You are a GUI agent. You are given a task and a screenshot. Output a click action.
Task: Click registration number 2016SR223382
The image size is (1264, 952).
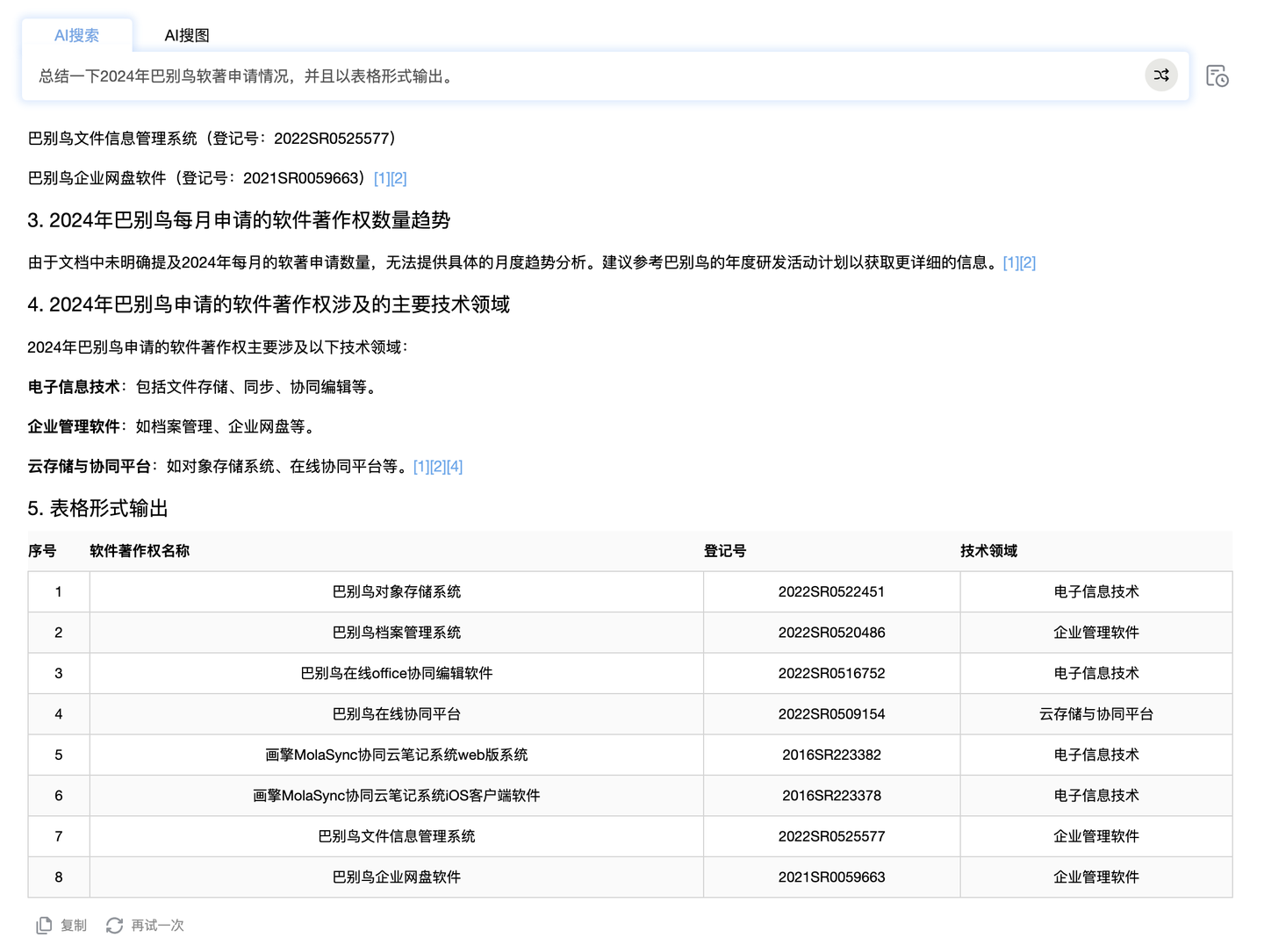click(831, 755)
